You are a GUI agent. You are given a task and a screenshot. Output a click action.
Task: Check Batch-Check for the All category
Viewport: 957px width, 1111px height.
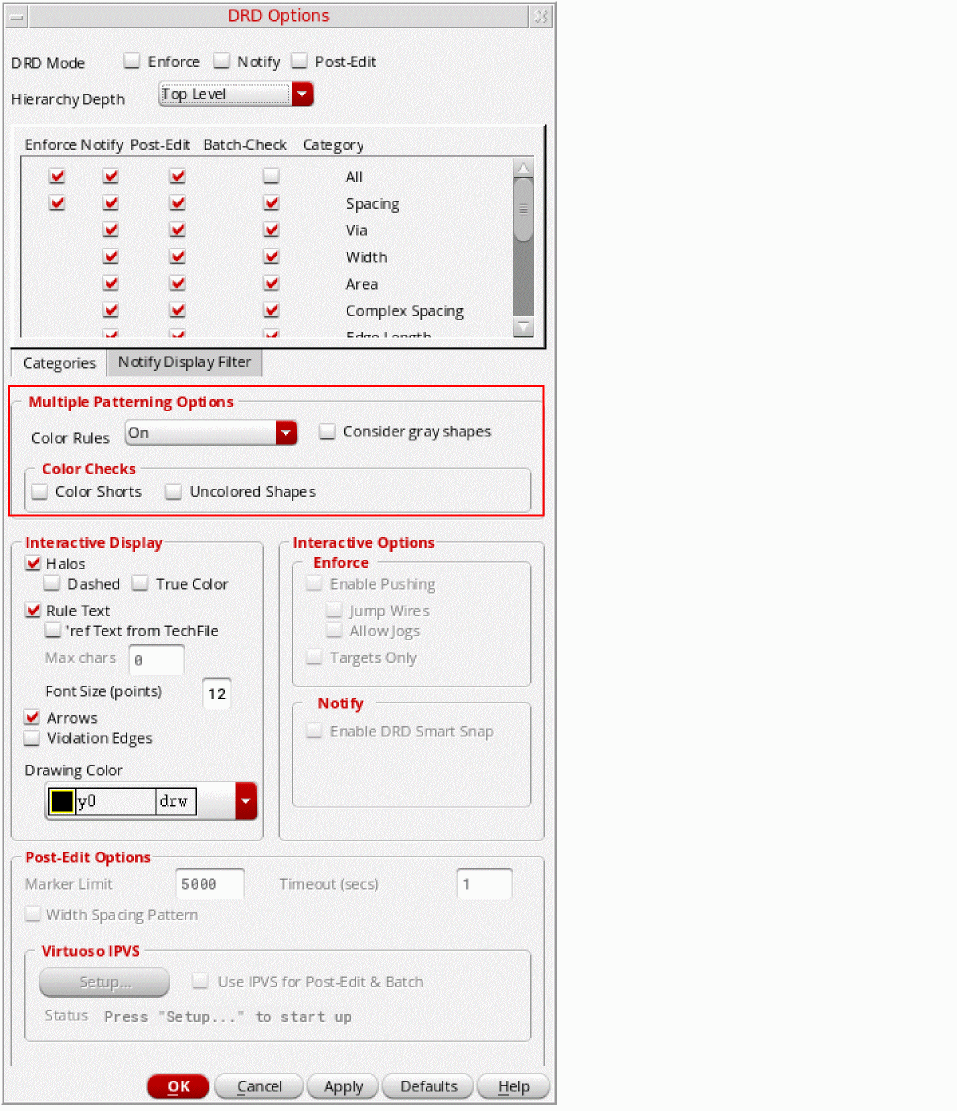(271, 176)
